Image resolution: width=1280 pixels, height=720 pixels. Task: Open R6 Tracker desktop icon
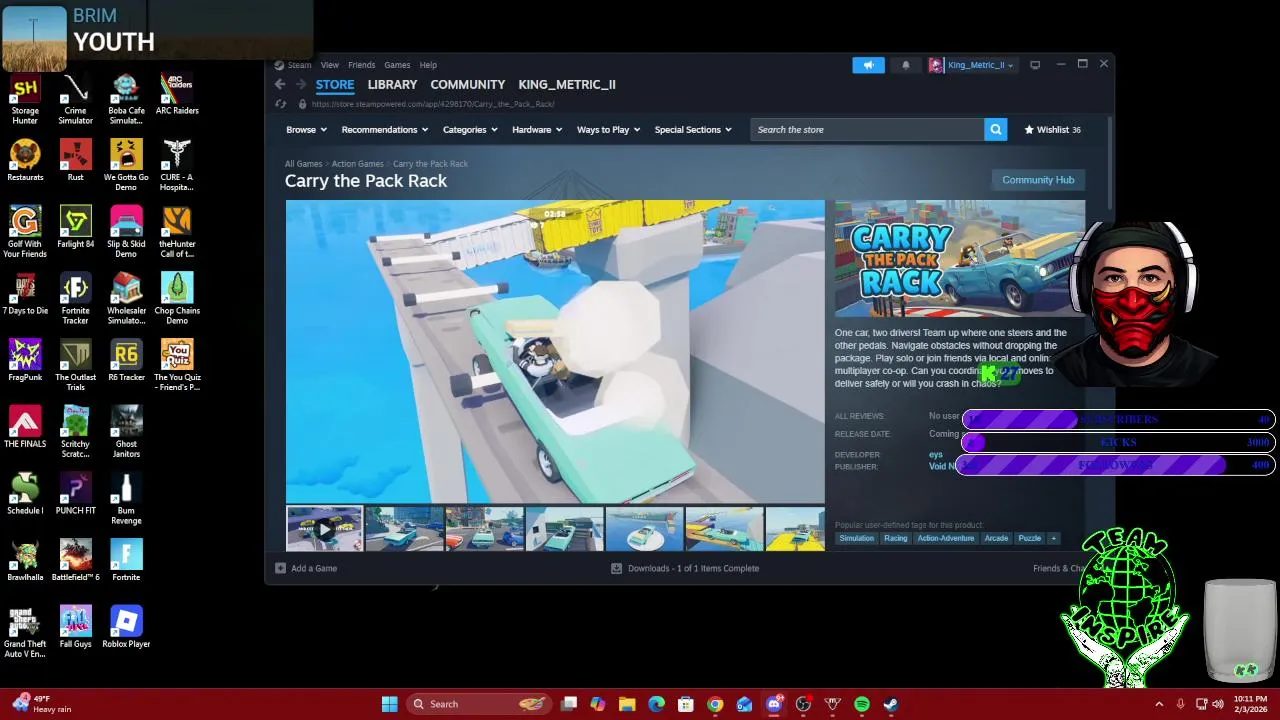point(126,360)
